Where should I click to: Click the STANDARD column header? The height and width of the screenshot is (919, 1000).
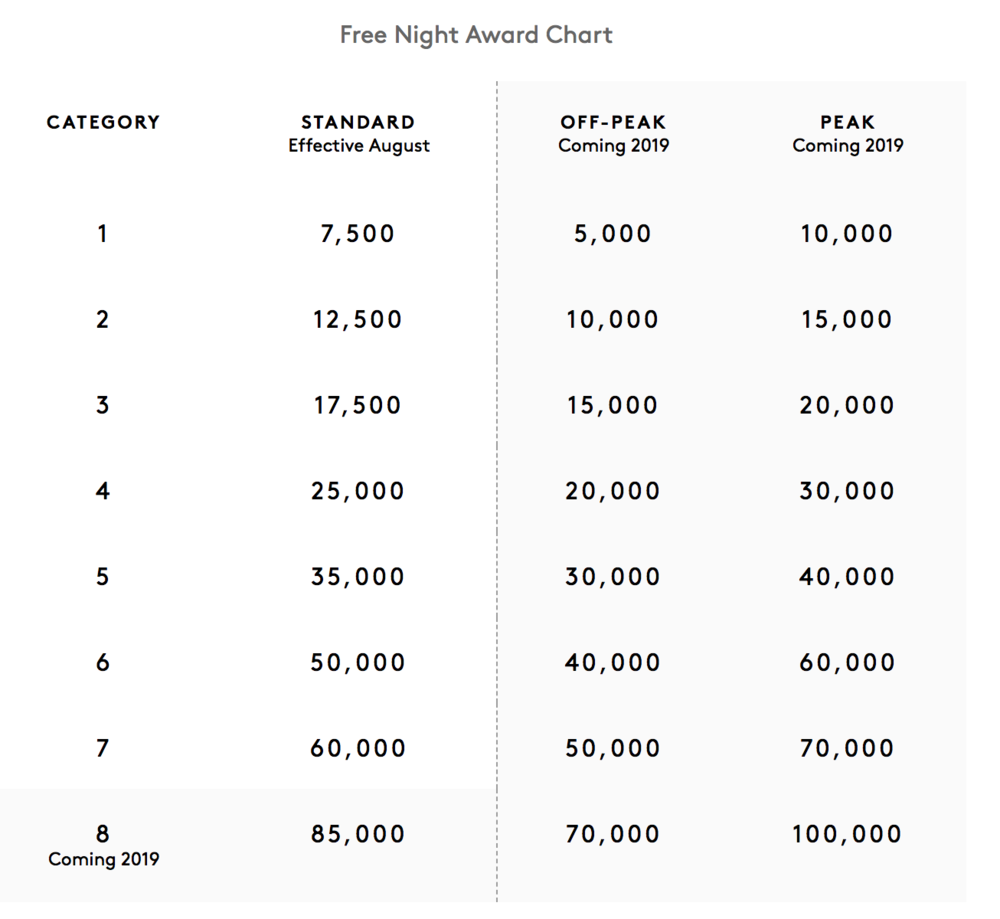(358, 123)
